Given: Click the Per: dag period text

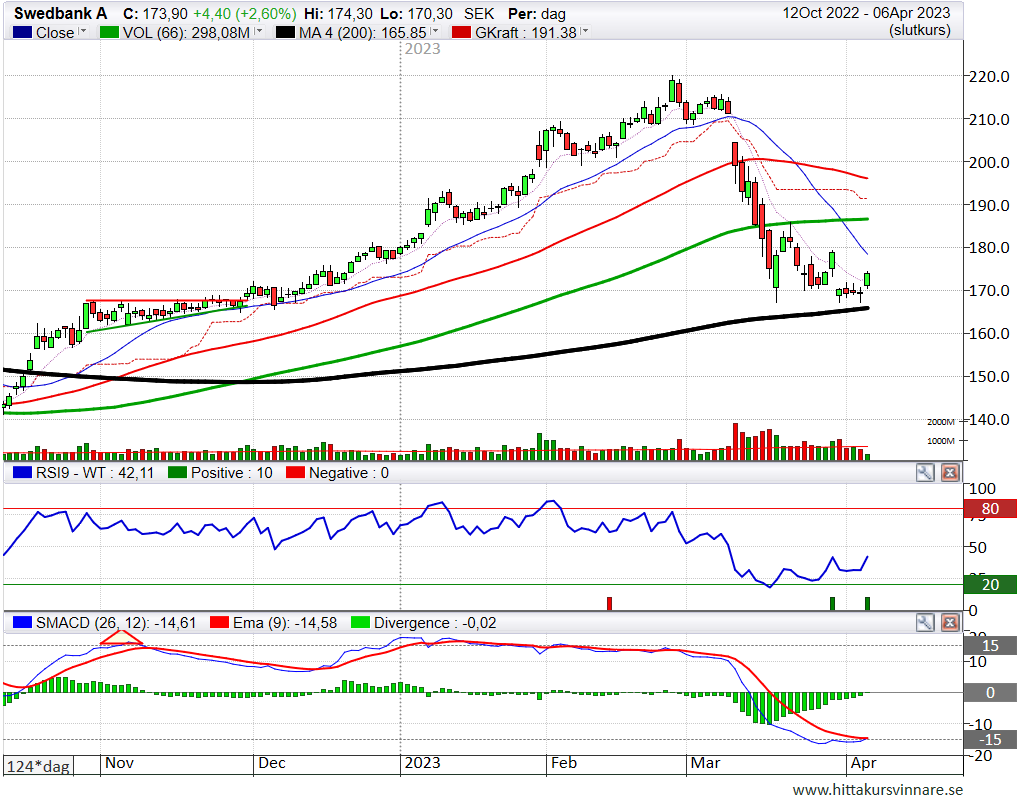Looking at the screenshot, I should (x=537, y=14).
